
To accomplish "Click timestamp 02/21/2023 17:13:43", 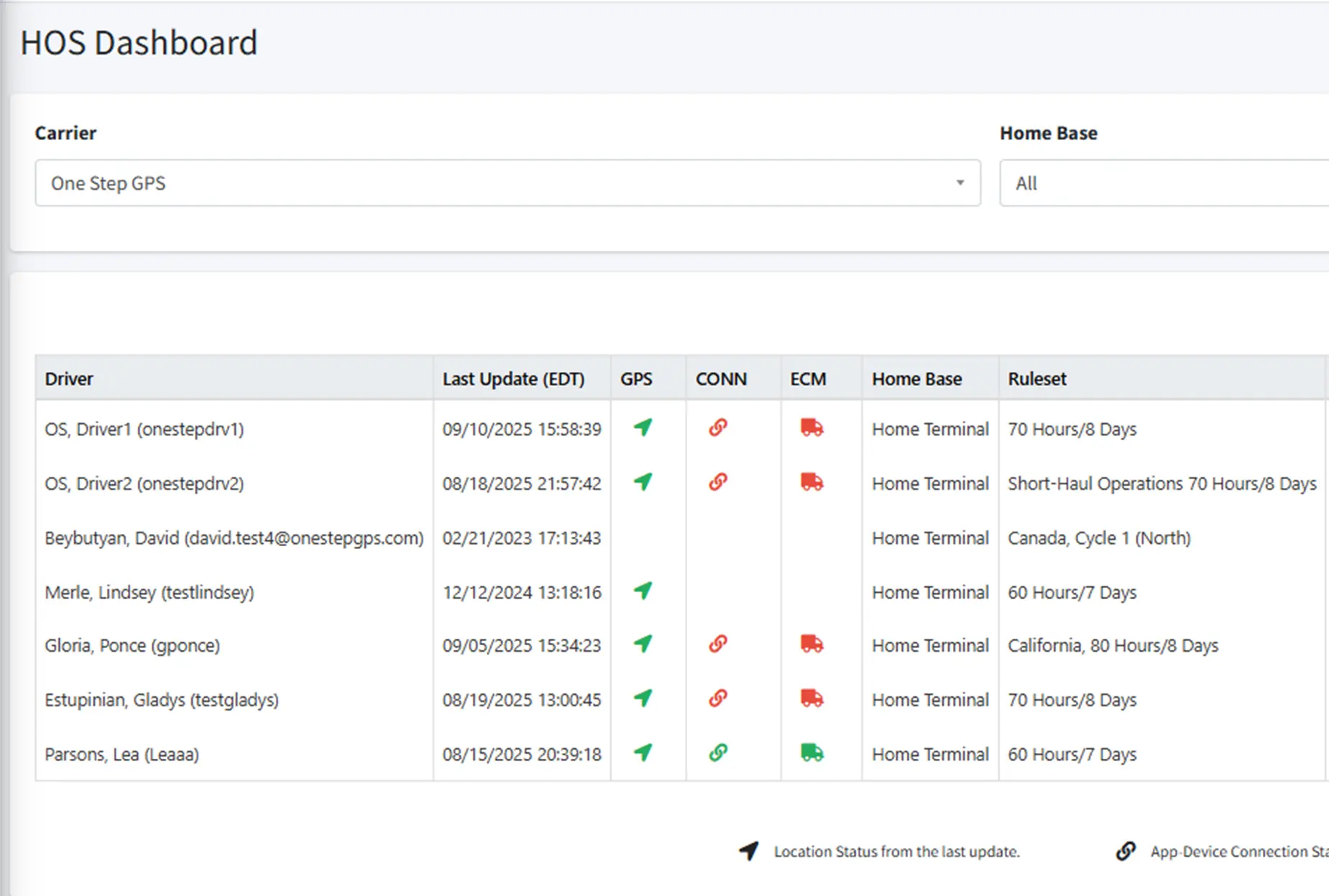I will [x=522, y=538].
